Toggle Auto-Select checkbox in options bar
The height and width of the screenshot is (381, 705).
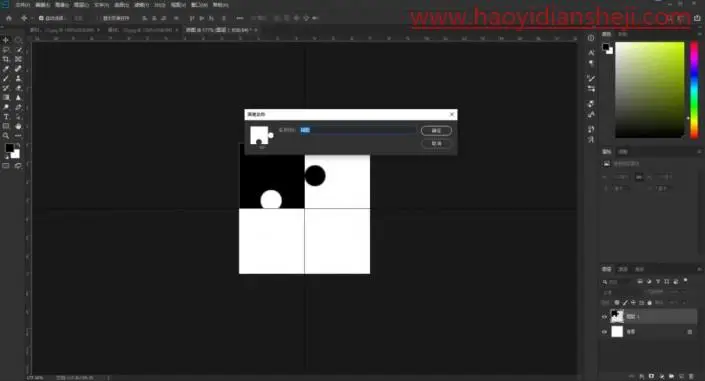41,18
